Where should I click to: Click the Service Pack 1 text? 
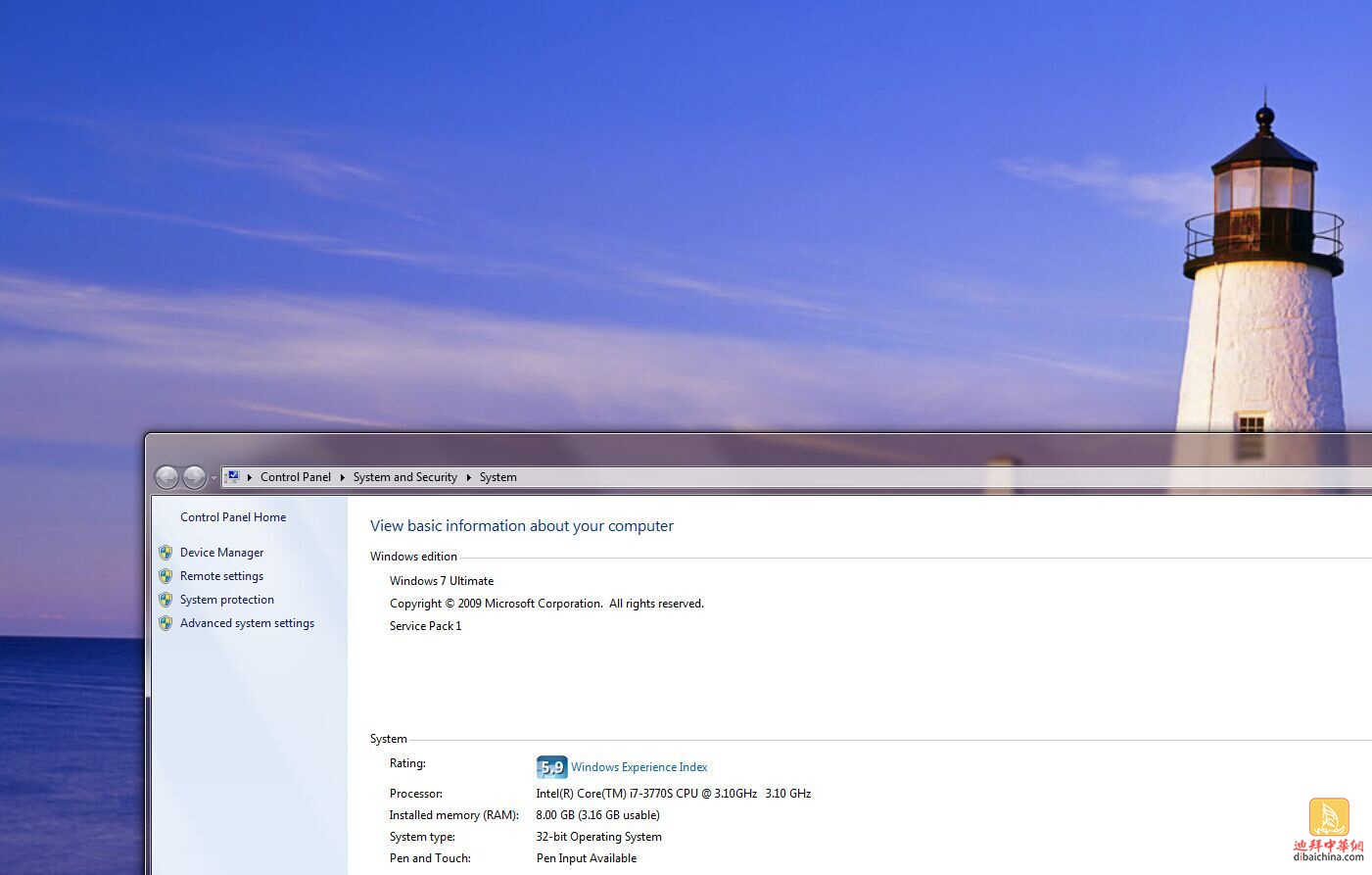[425, 626]
